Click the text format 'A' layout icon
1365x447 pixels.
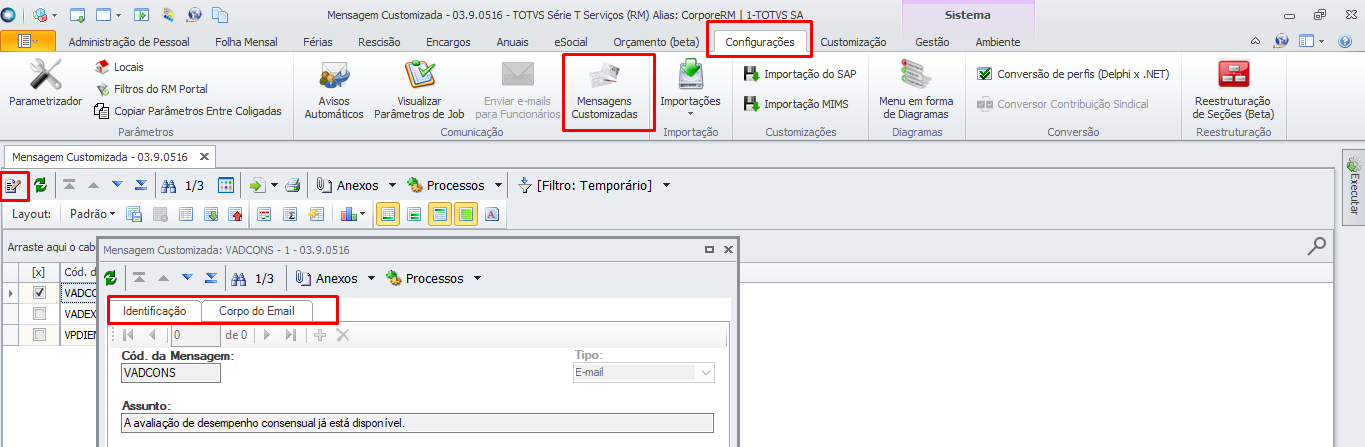[492, 214]
